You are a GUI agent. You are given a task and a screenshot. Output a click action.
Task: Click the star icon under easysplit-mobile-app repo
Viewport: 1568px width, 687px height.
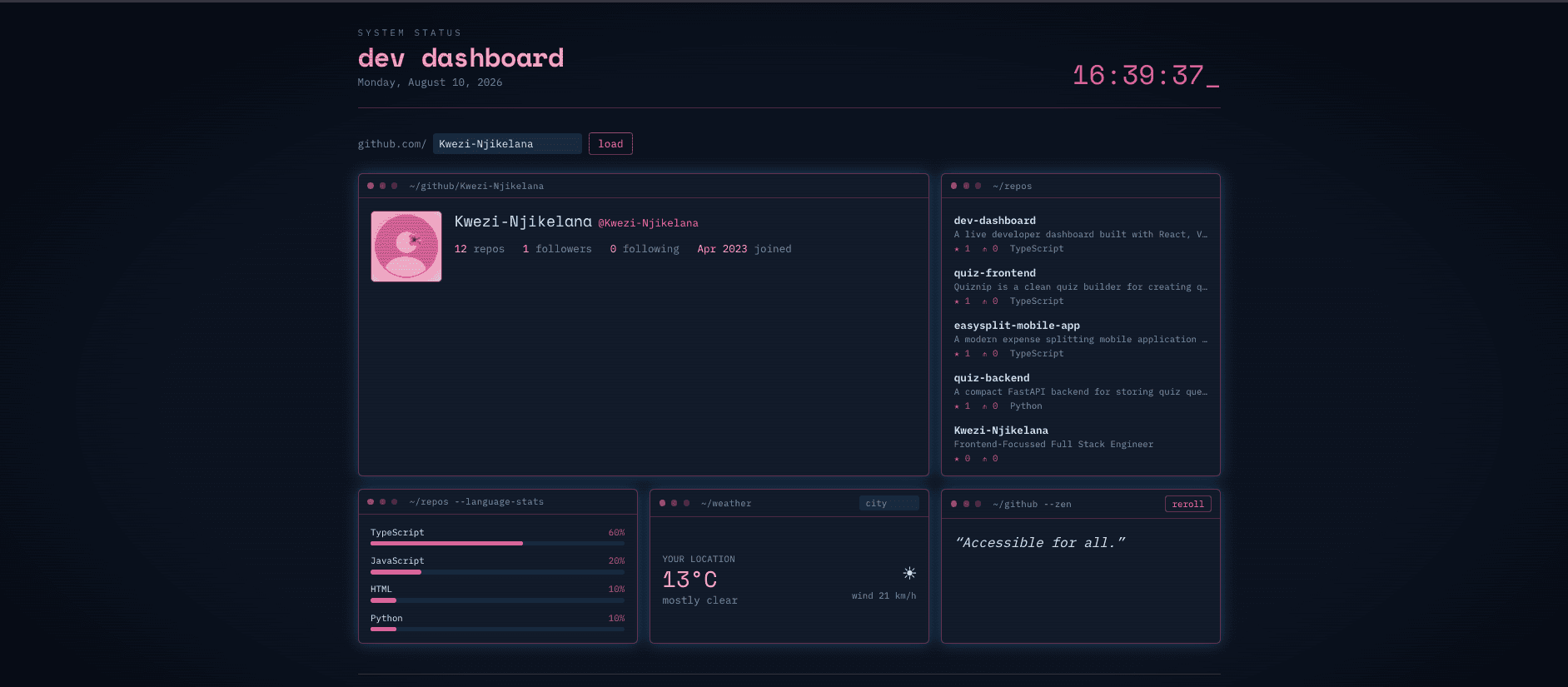pyautogui.click(x=957, y=354)
